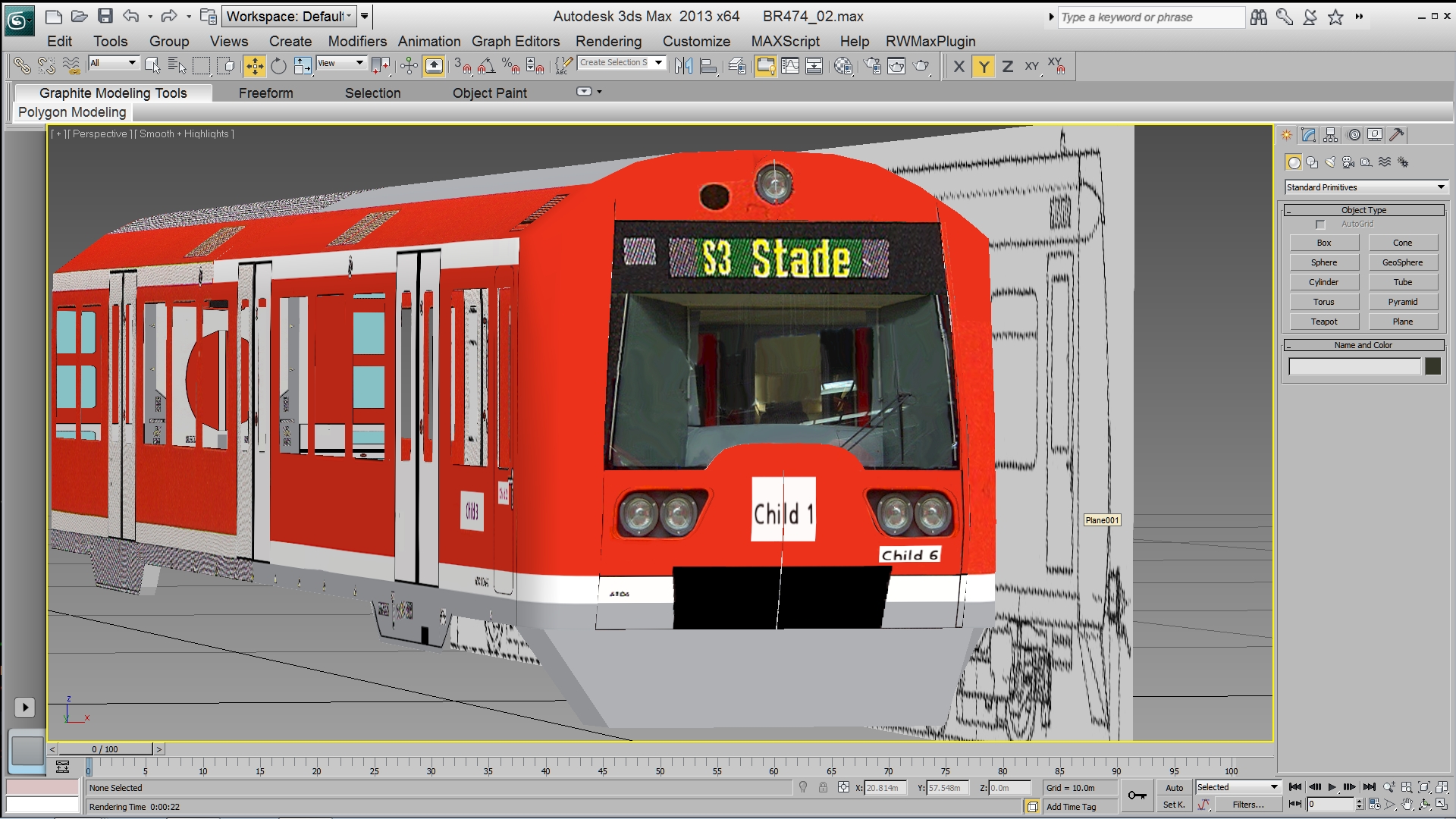Restrict transform to the Y axis
This screenshot has height=819, width=1456.
coord(984,67)
